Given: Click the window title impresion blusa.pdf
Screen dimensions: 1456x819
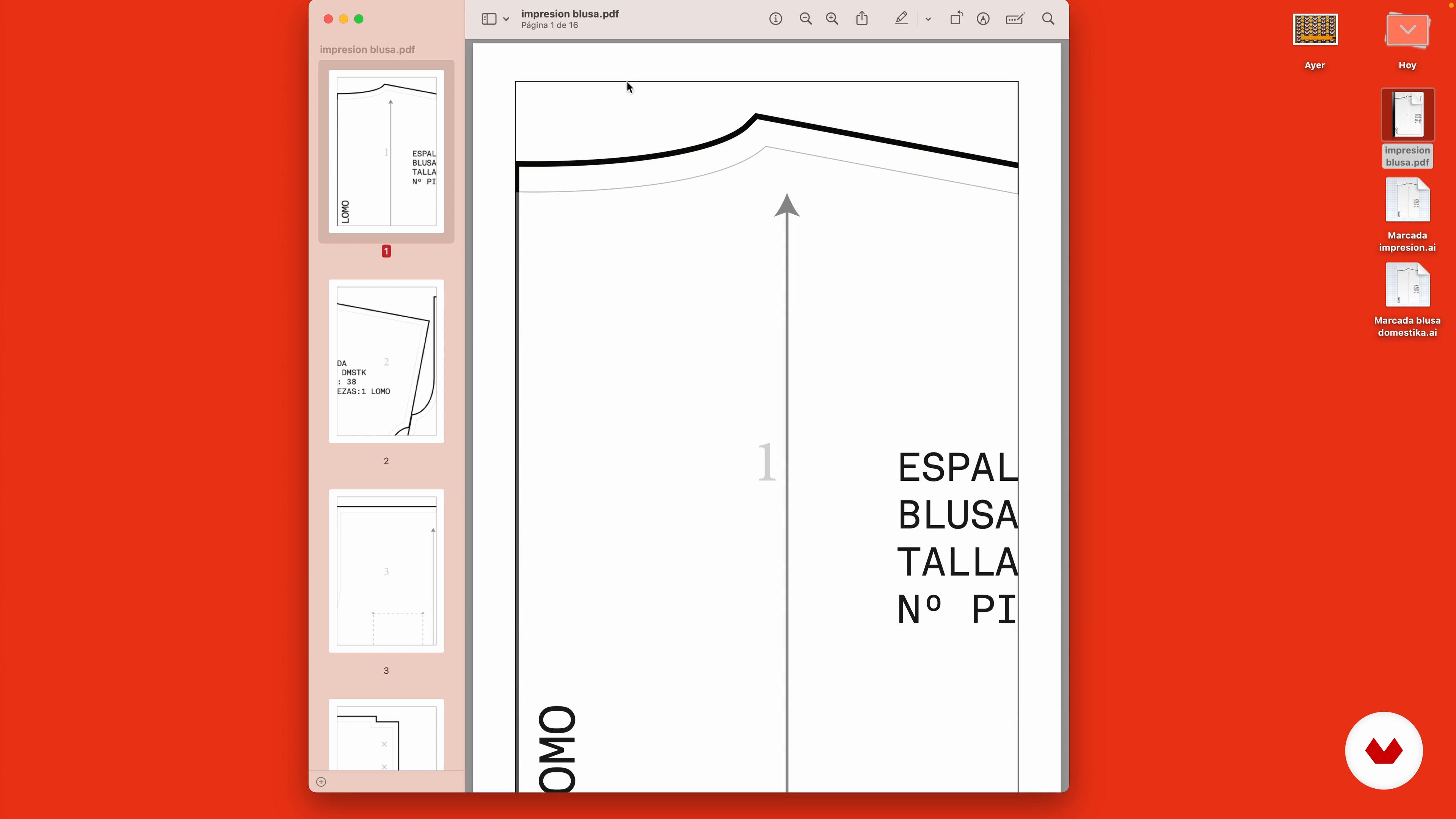Looking at the screenshot, I should [x=570, y=14].
